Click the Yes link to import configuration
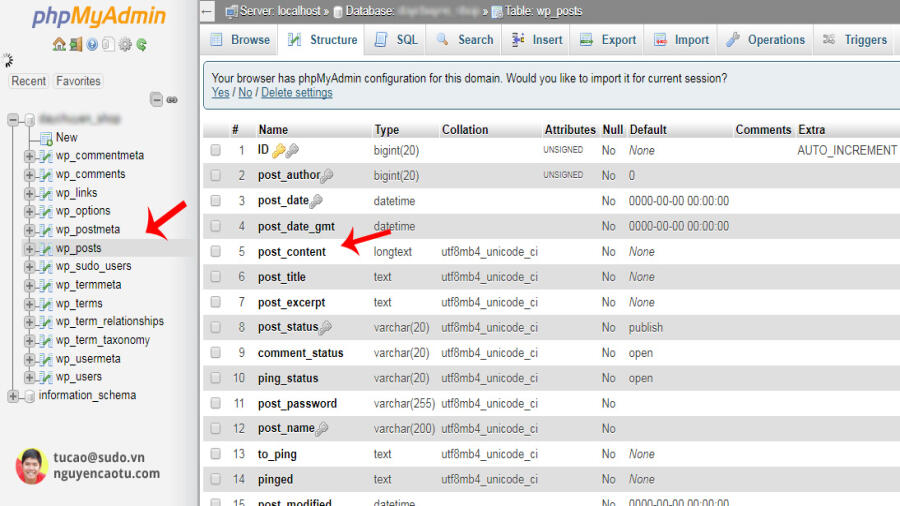The width and height of the screenshot is (900, 506). (x=220, y=92)
